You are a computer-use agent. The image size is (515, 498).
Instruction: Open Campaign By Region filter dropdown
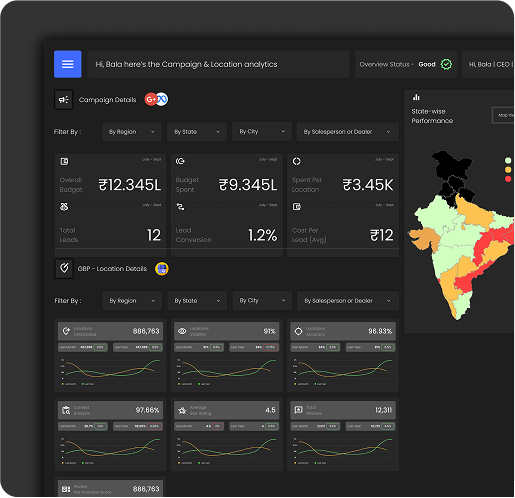pyautogui.click(x=132, y=132)
